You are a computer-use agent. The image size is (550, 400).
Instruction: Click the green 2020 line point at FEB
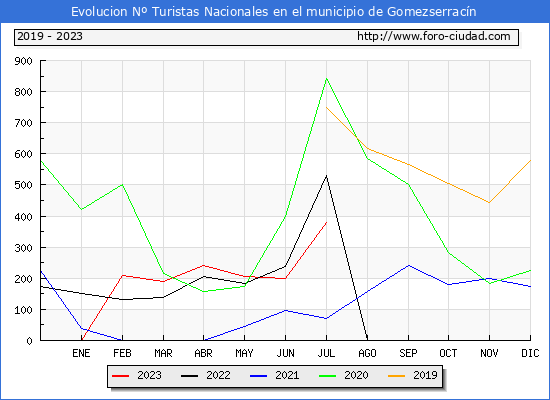tap(122, 185)
